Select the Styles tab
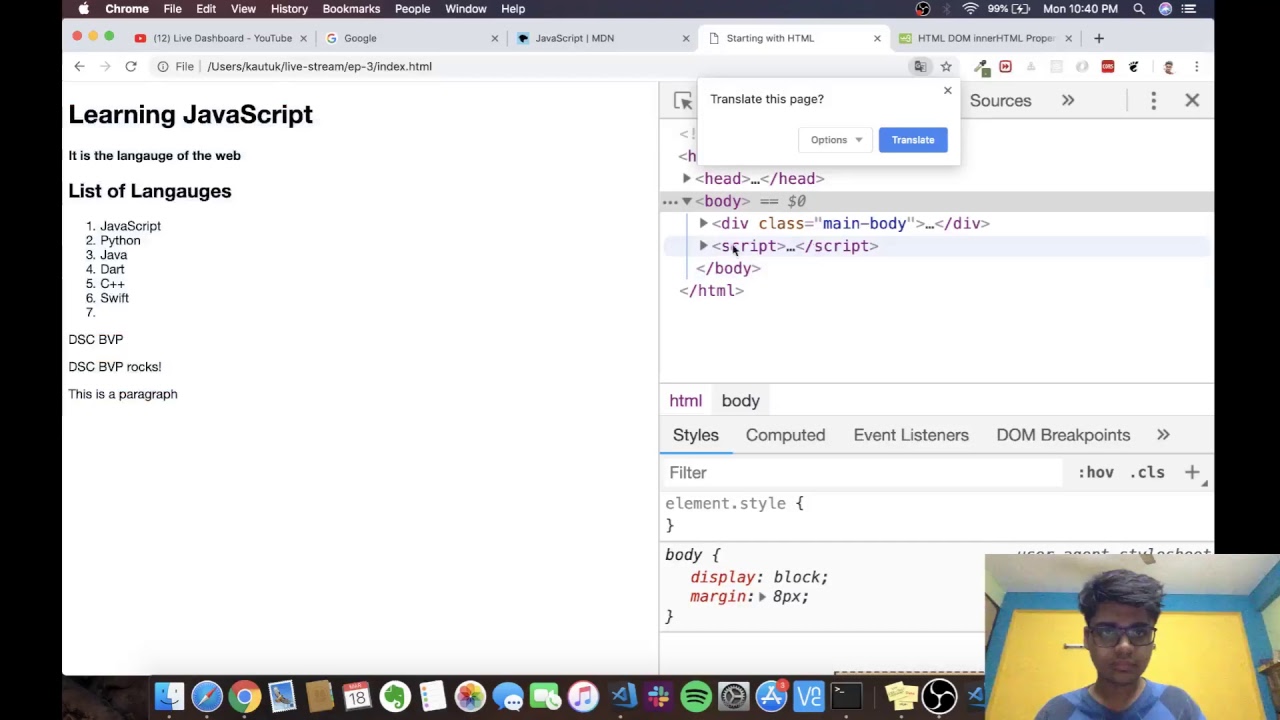This screenshot has width=1280, height=720. [x=696, y=435]
